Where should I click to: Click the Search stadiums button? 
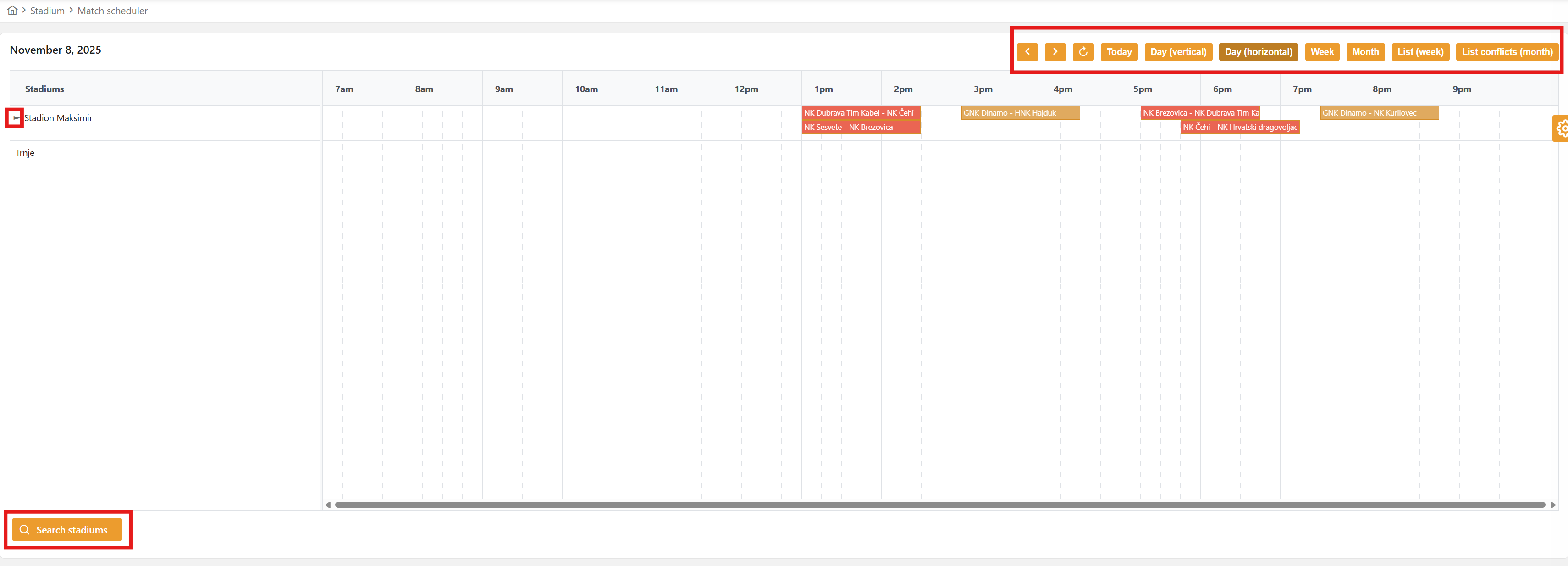click(x=67, y=529)
